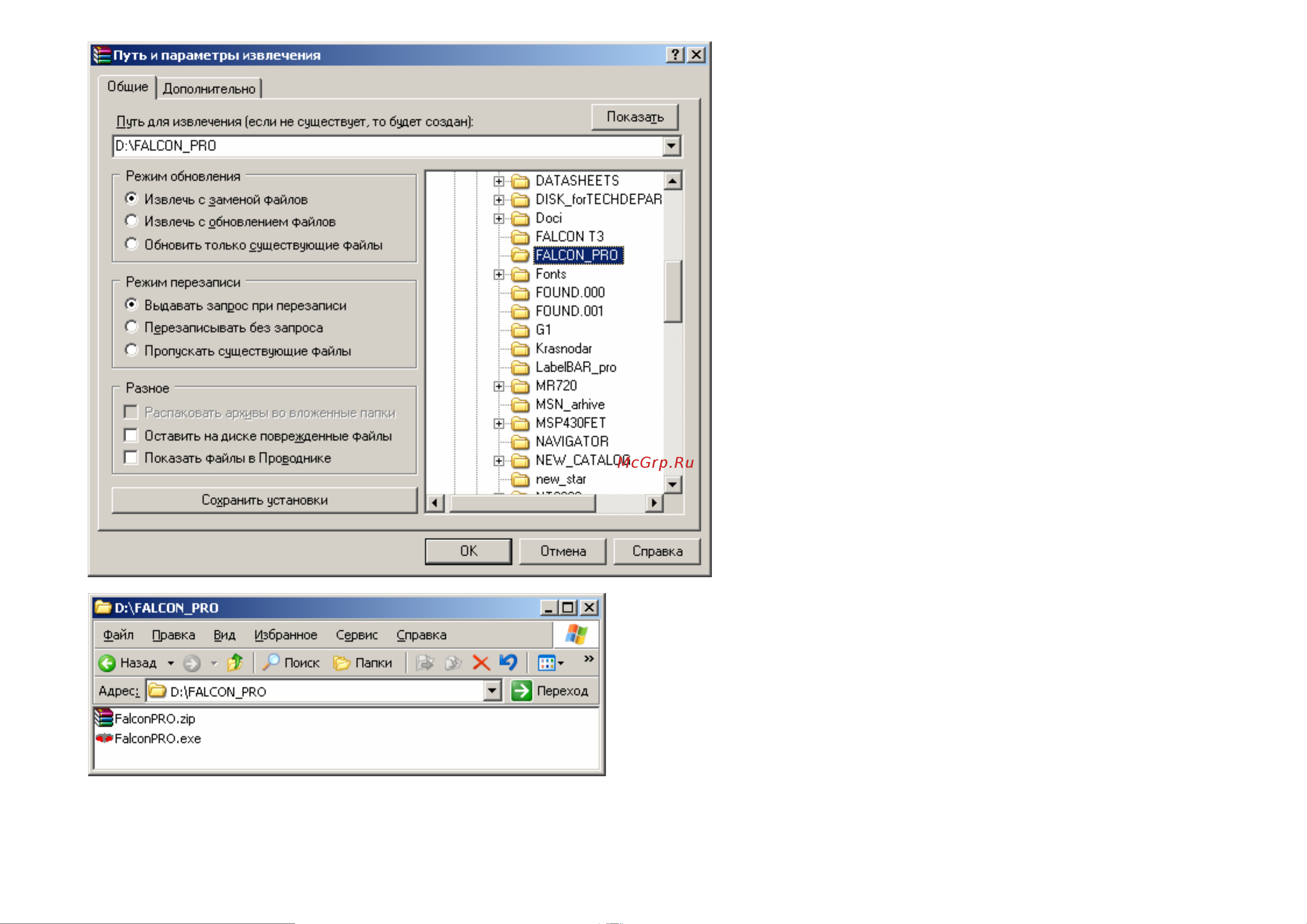Select 'Выдавать запрос при перезаписи' radio
1307x924 pixels.
click(132, 305)
